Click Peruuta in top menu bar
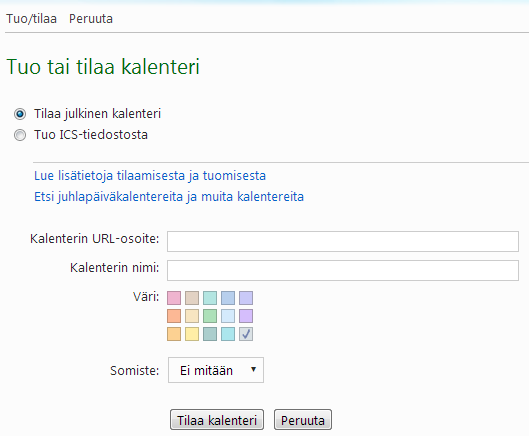 point(91,19)
